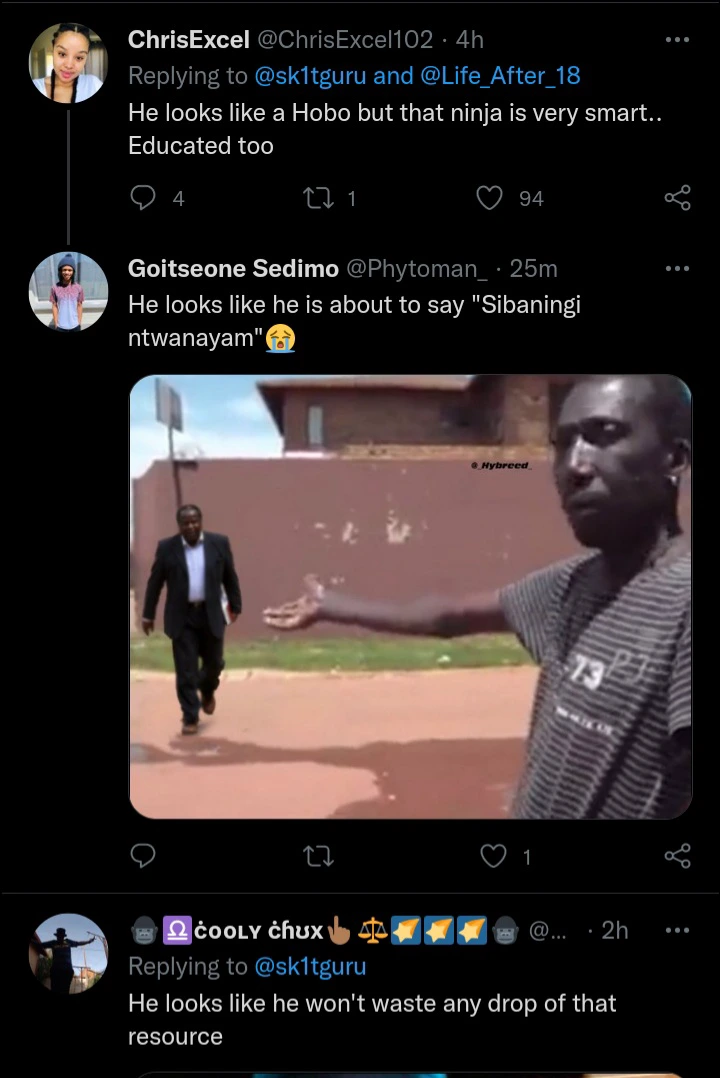This screenshot has width=720, height=1078.
Task: Open Cooly Chux's profile avatar
Action: click(x=68, y=953)
